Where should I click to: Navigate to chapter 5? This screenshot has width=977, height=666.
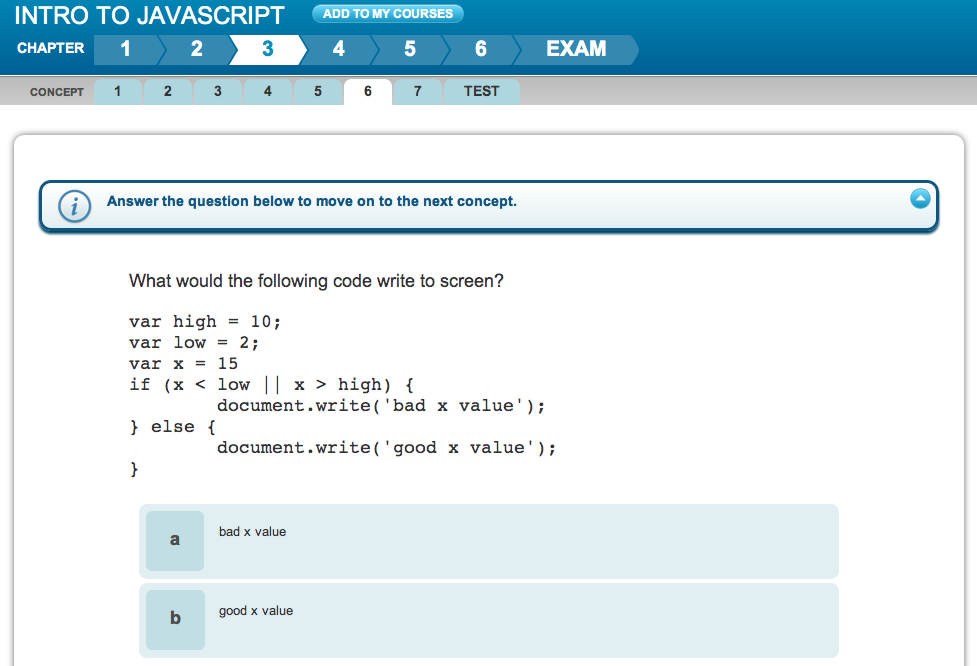pyautogui.click(x=410, y=49)
